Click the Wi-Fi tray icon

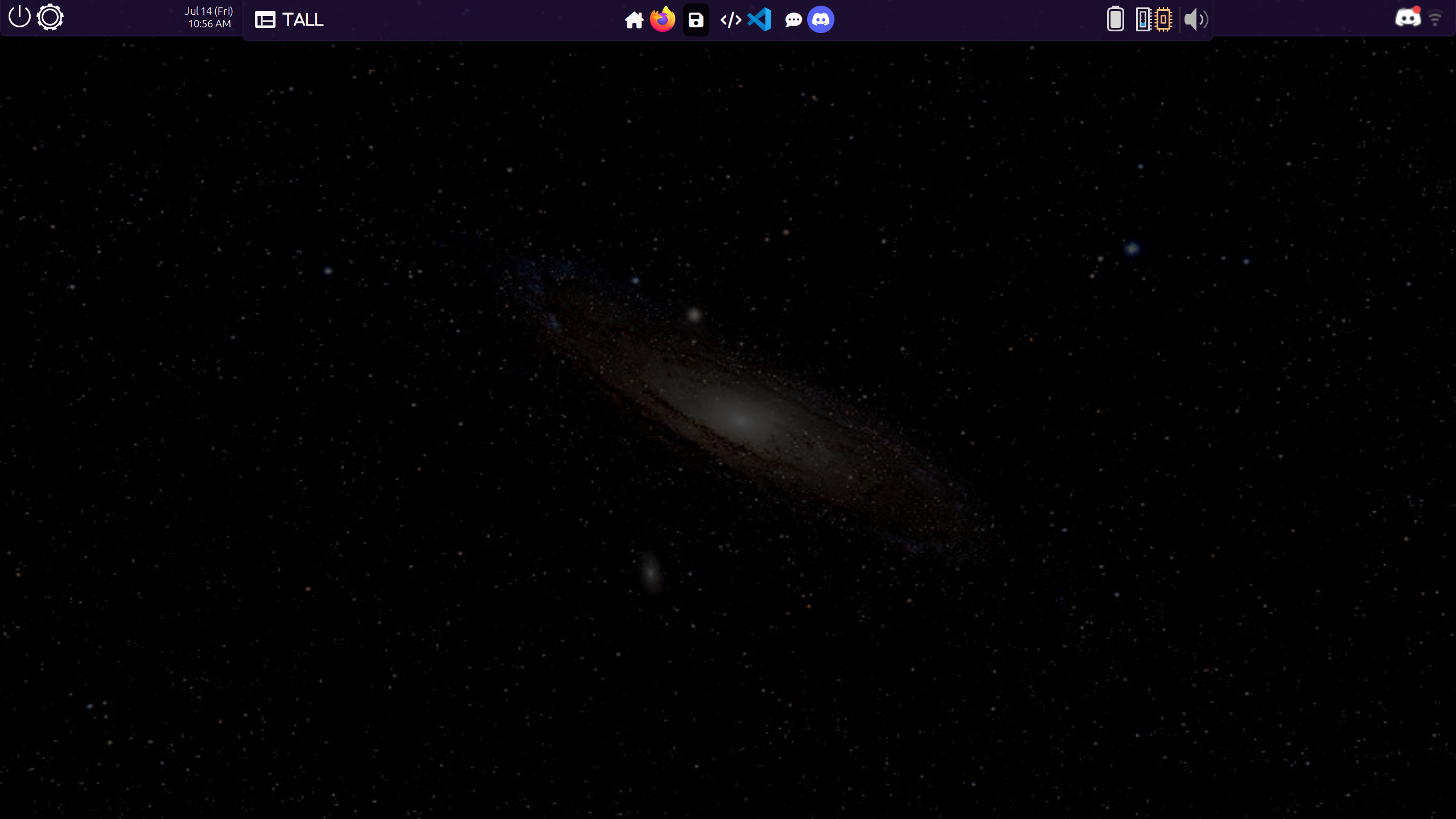click(x=1435, y=19)
